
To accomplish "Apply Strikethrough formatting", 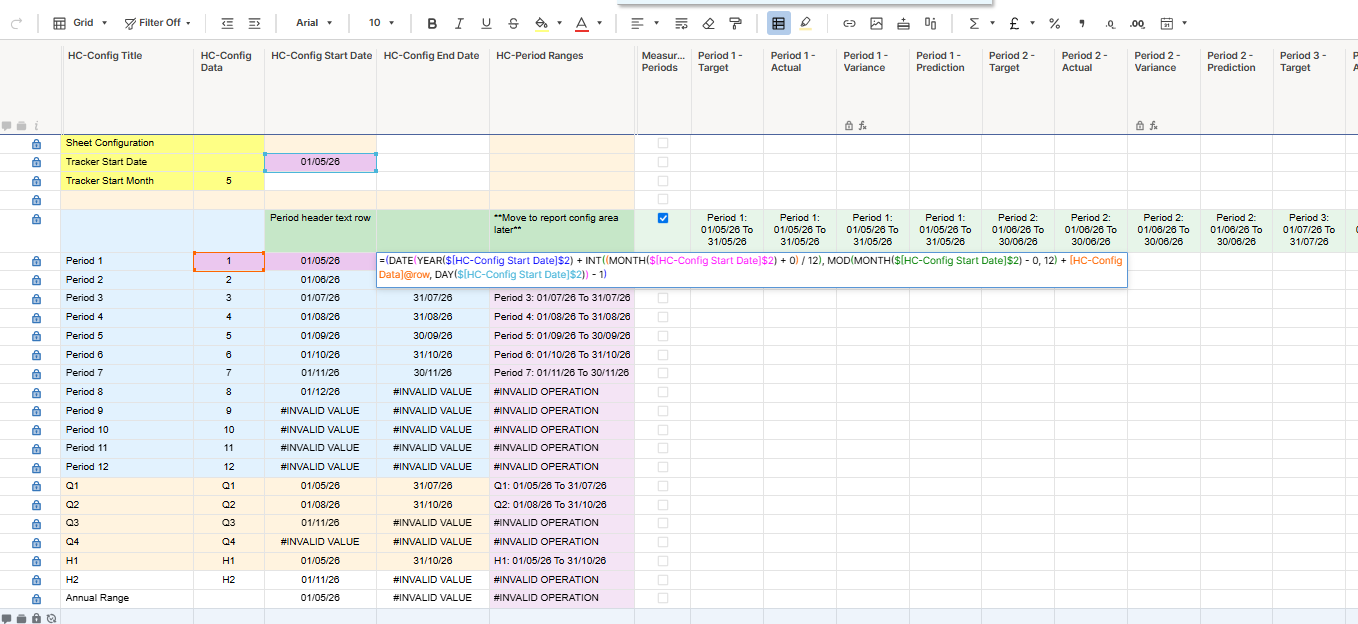I will click(x=513, y=23).
